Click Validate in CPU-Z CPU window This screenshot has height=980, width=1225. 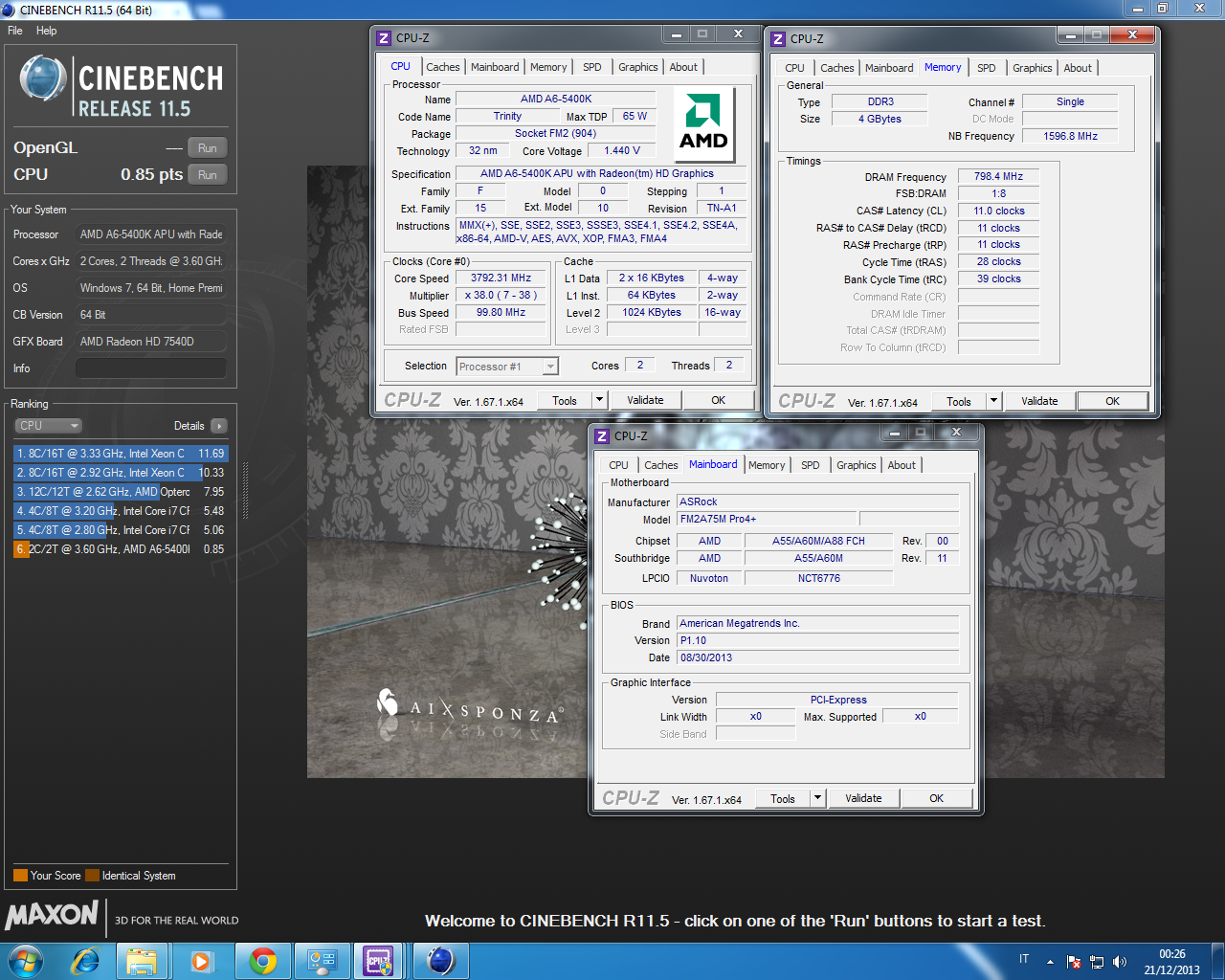tap(645, 401)
